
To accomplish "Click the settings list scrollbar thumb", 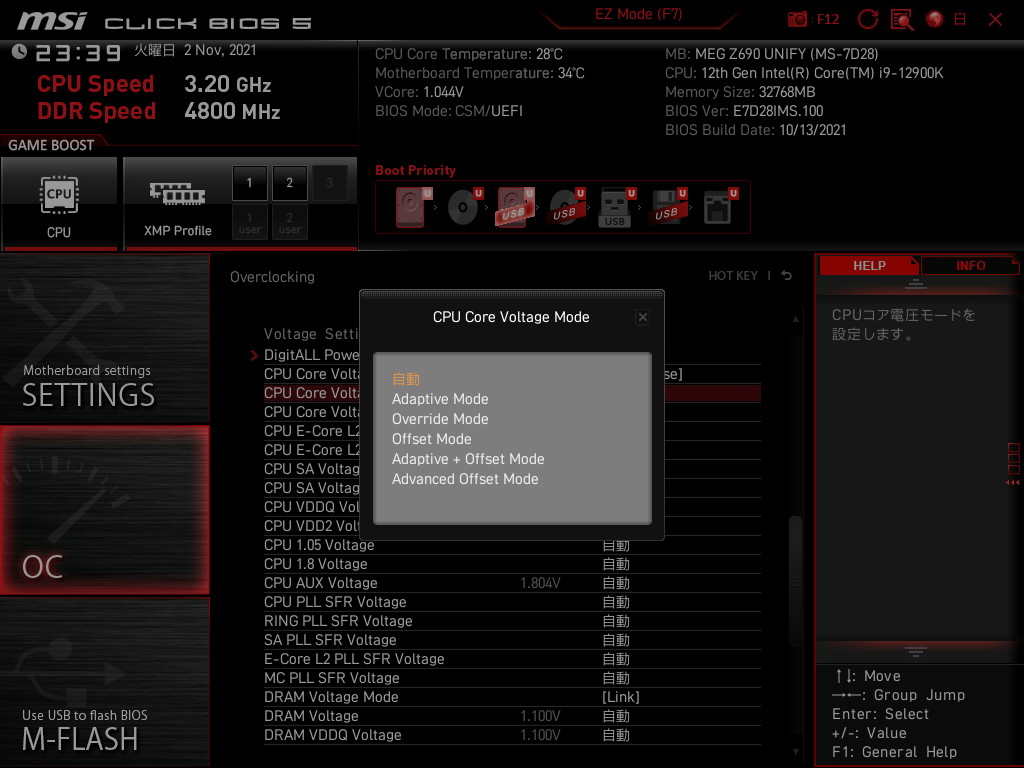I will click(x=795, y=581).
